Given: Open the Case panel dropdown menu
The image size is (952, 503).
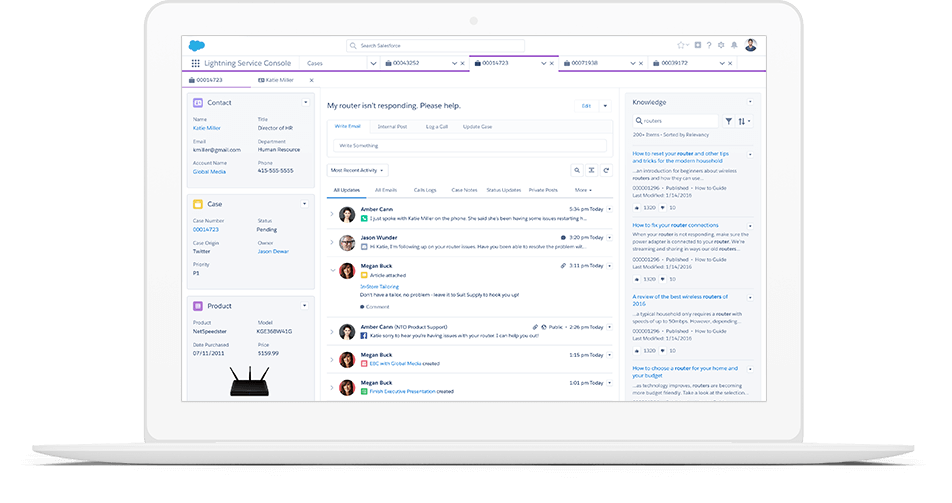Looking at the screenshot, I should (305, 204).
